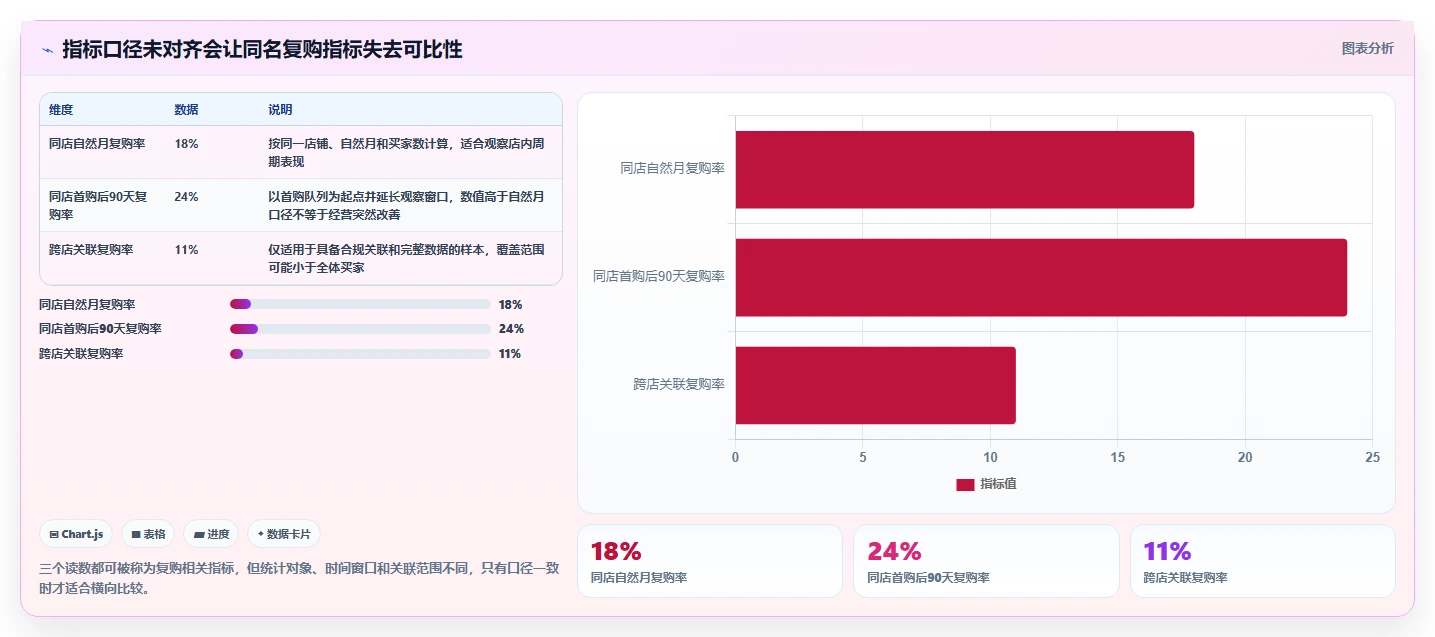Image resolution: width=1435 pixels, height=637 pixels.
Task: Click the 11% value beside progress bar
Action: pos(509,354)
